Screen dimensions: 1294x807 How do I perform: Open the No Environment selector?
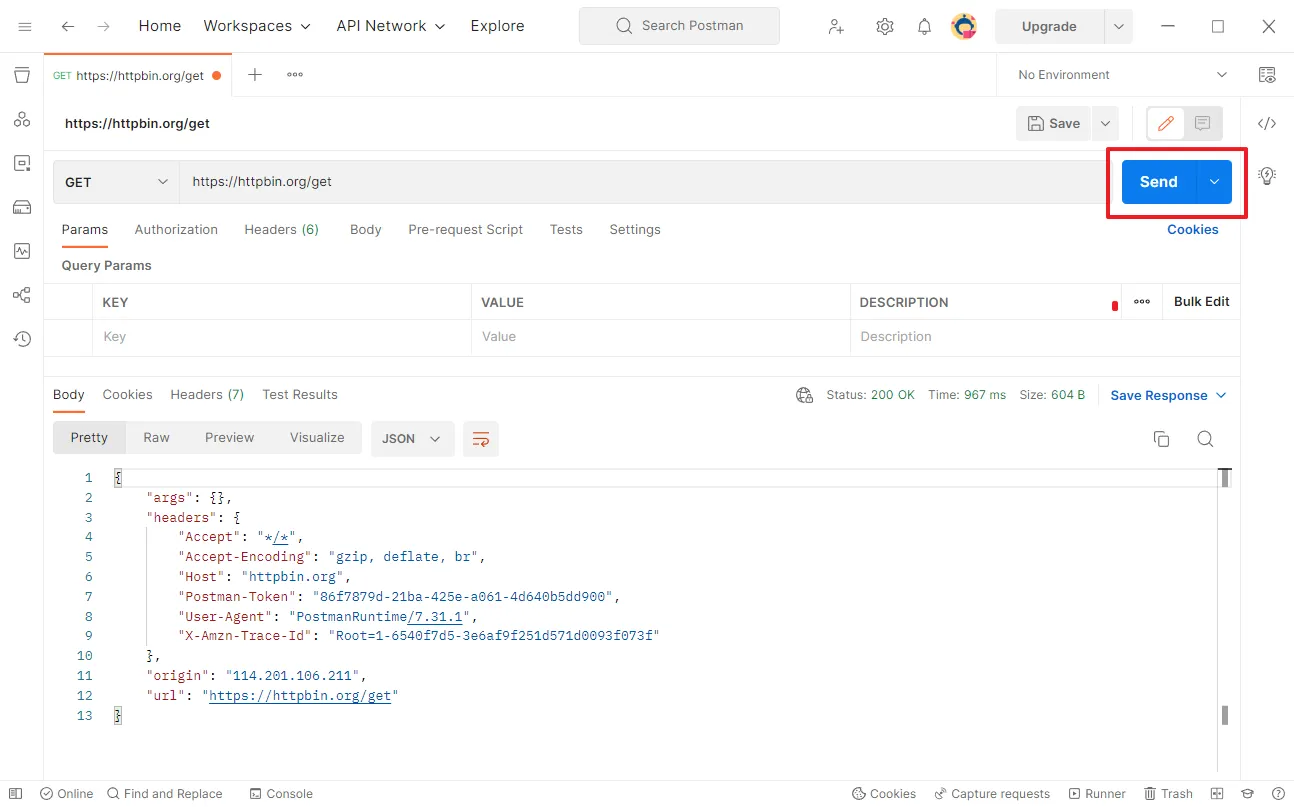click(1122, 75)
